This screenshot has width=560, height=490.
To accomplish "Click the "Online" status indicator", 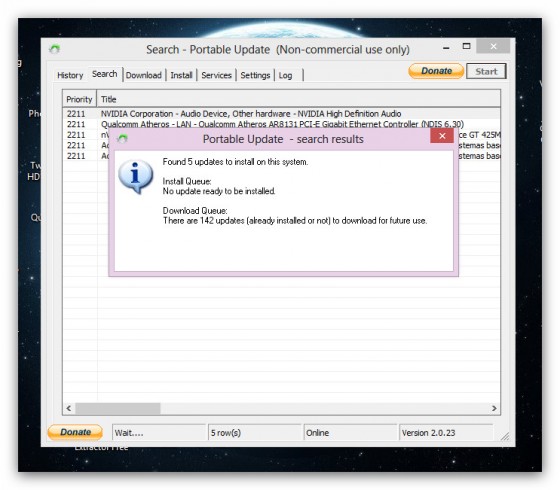I will [x=350, y=432].
